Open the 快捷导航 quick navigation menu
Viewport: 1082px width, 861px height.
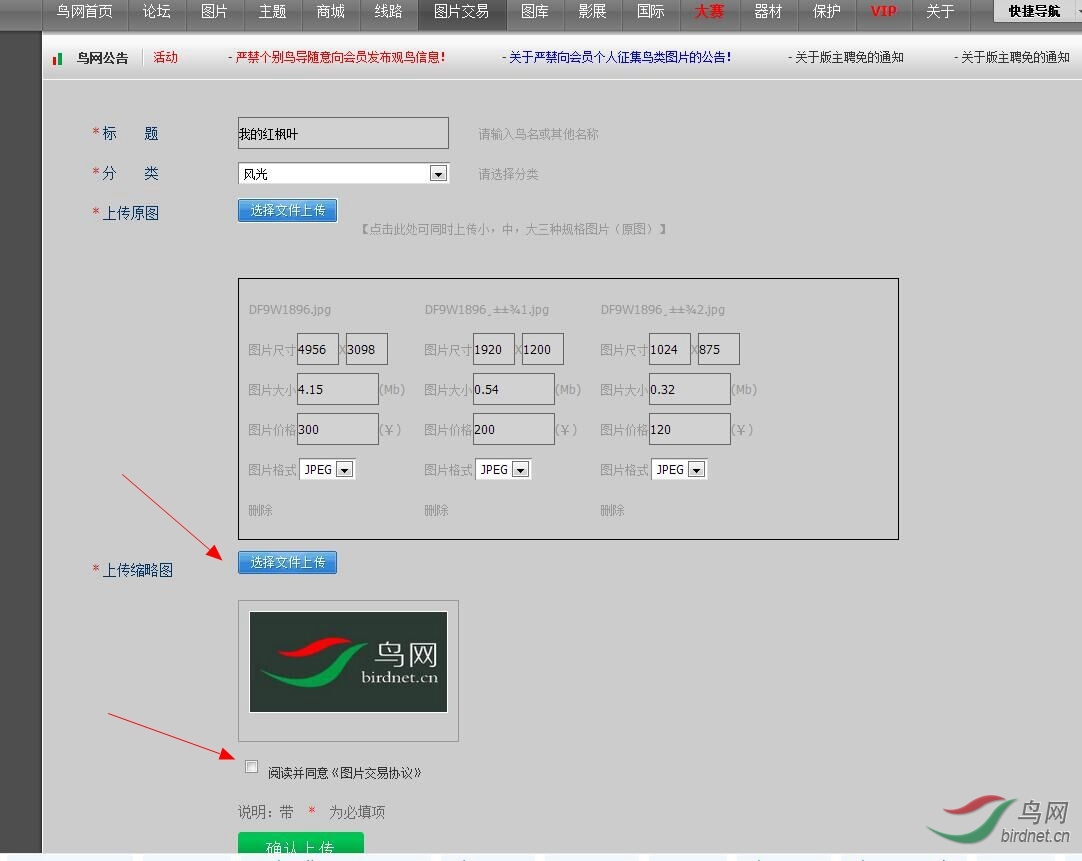point(1034,12)
